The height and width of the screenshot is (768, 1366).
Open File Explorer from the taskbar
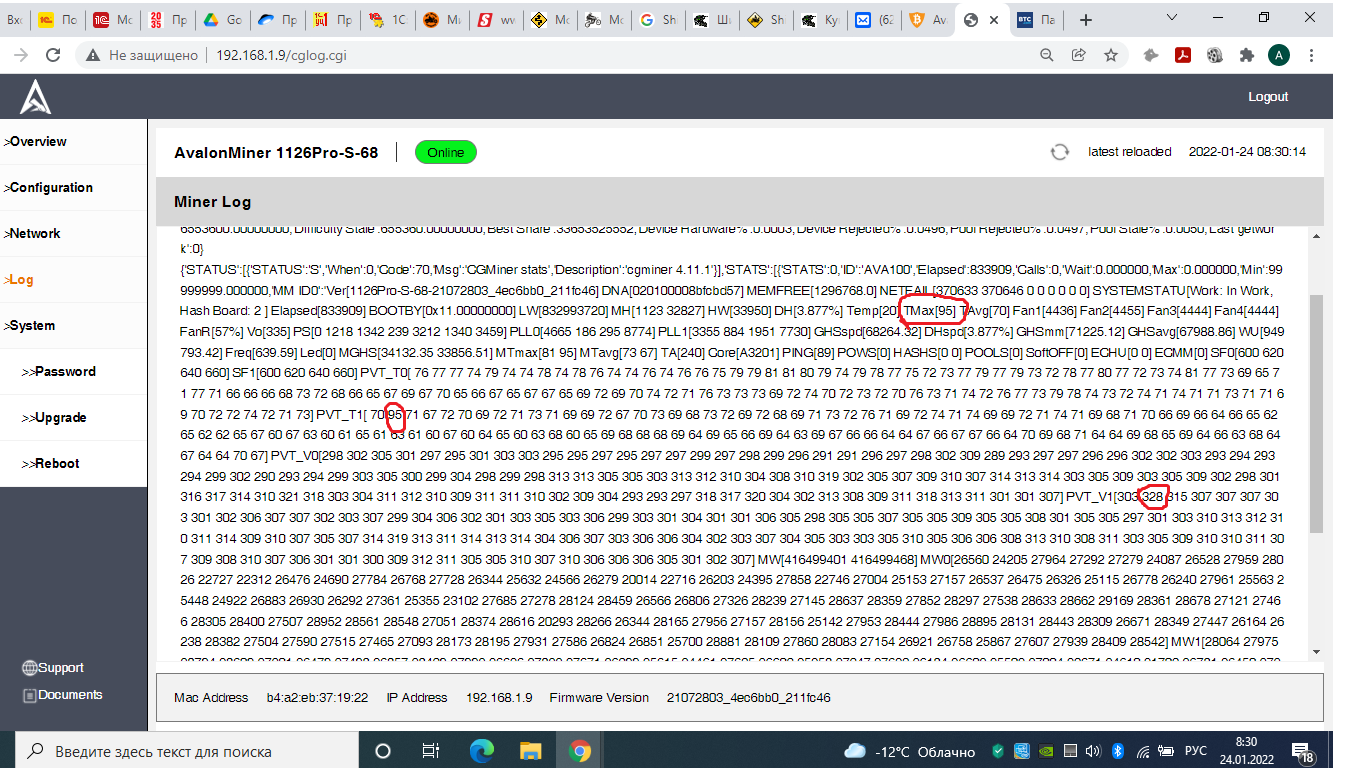click(530, 751)
